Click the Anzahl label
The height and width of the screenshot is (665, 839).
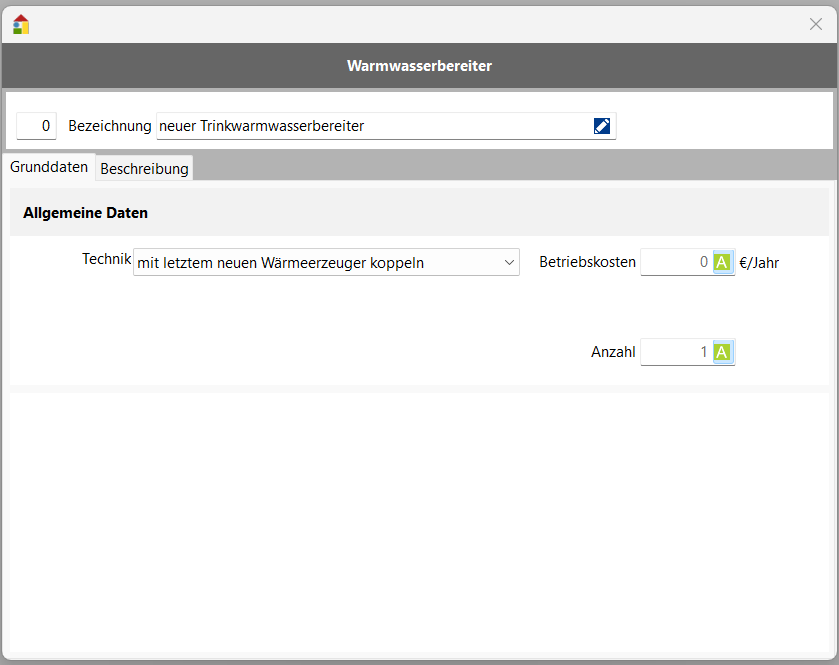point(613,352)
